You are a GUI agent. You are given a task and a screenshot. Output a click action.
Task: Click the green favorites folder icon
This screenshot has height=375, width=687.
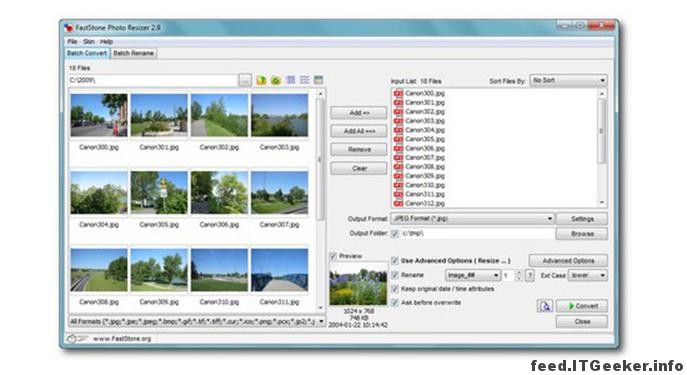coord(276,80)
